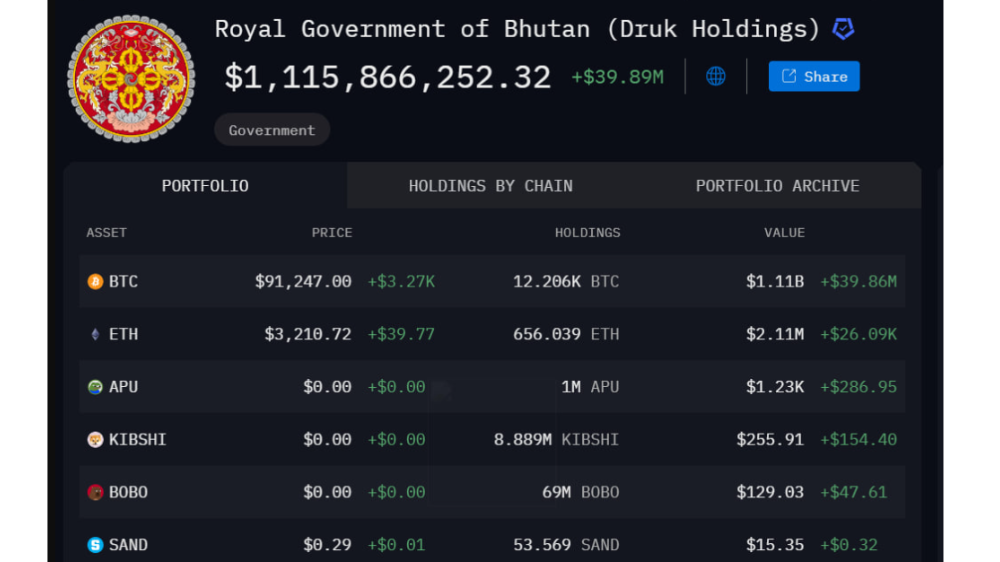
Task: Click the blue verified badge icon
Action: [843, 29]
